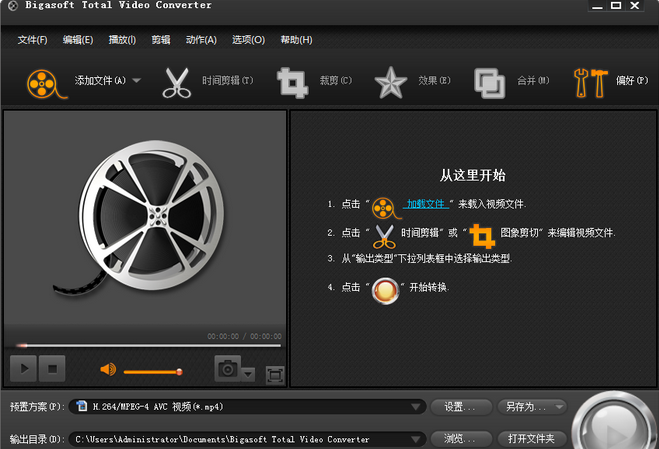
Task: Click the 打开文件夹 button
Action: 532,439
